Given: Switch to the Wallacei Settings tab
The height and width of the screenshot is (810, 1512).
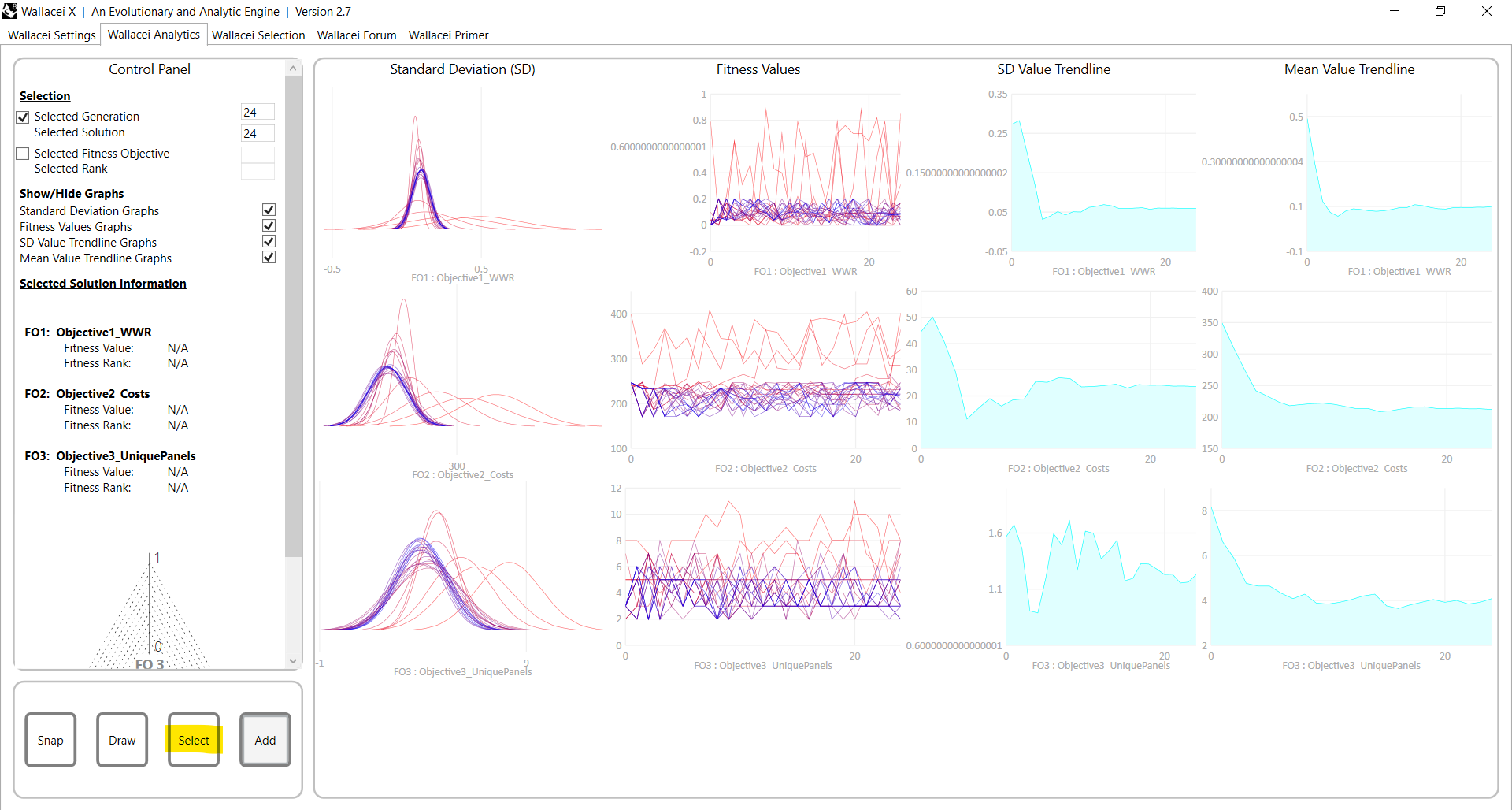Looking at the screenshot, I should [x=50, y=35].
